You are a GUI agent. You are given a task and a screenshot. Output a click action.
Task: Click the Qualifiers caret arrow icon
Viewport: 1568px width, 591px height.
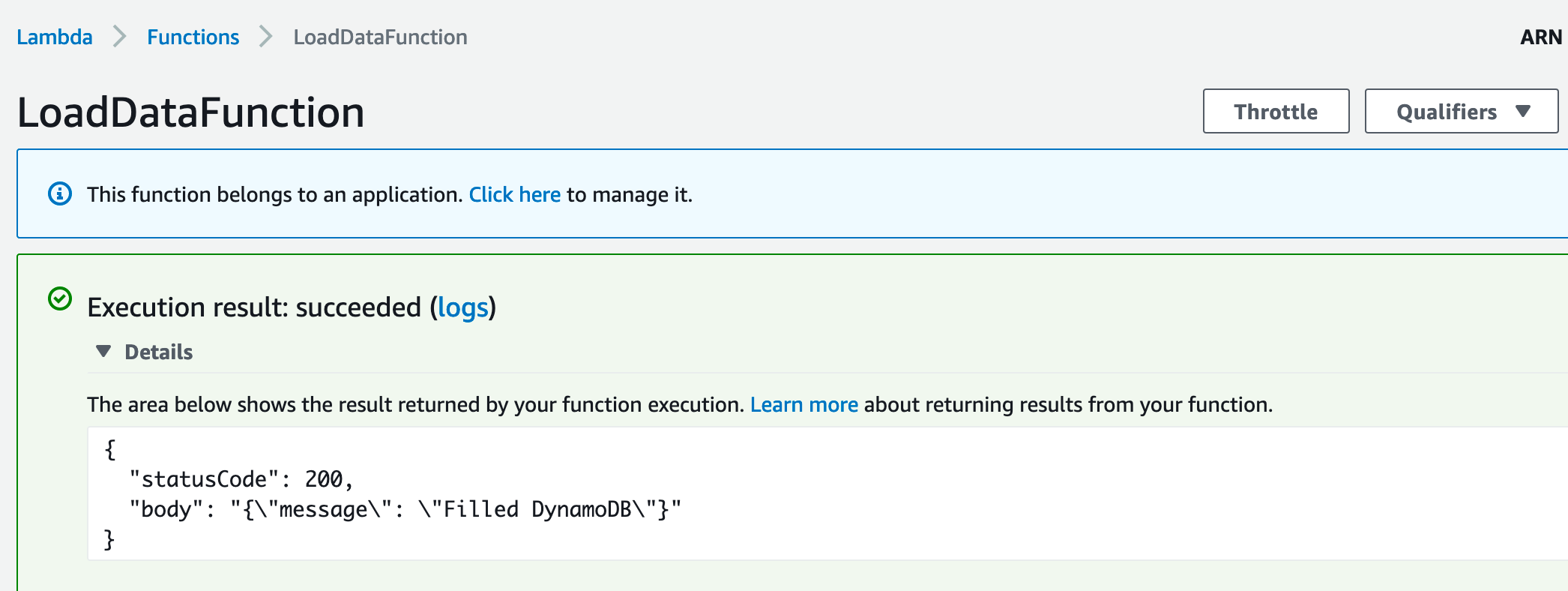(x=1522, y=112)
